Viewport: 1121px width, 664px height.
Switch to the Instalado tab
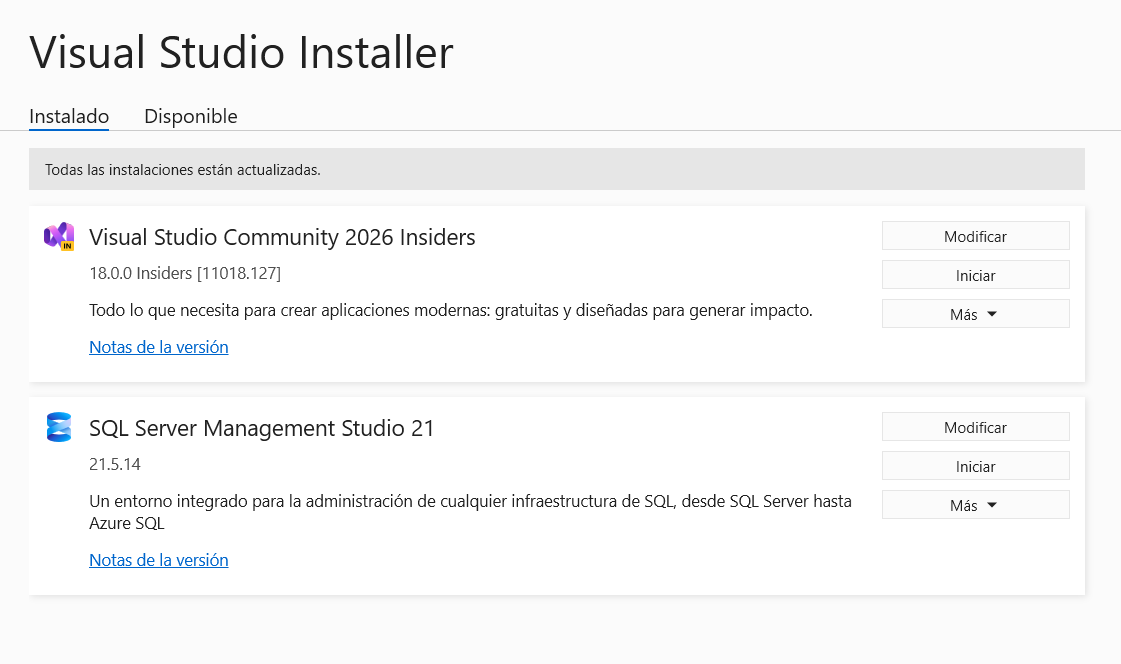(x=69, y=116)
